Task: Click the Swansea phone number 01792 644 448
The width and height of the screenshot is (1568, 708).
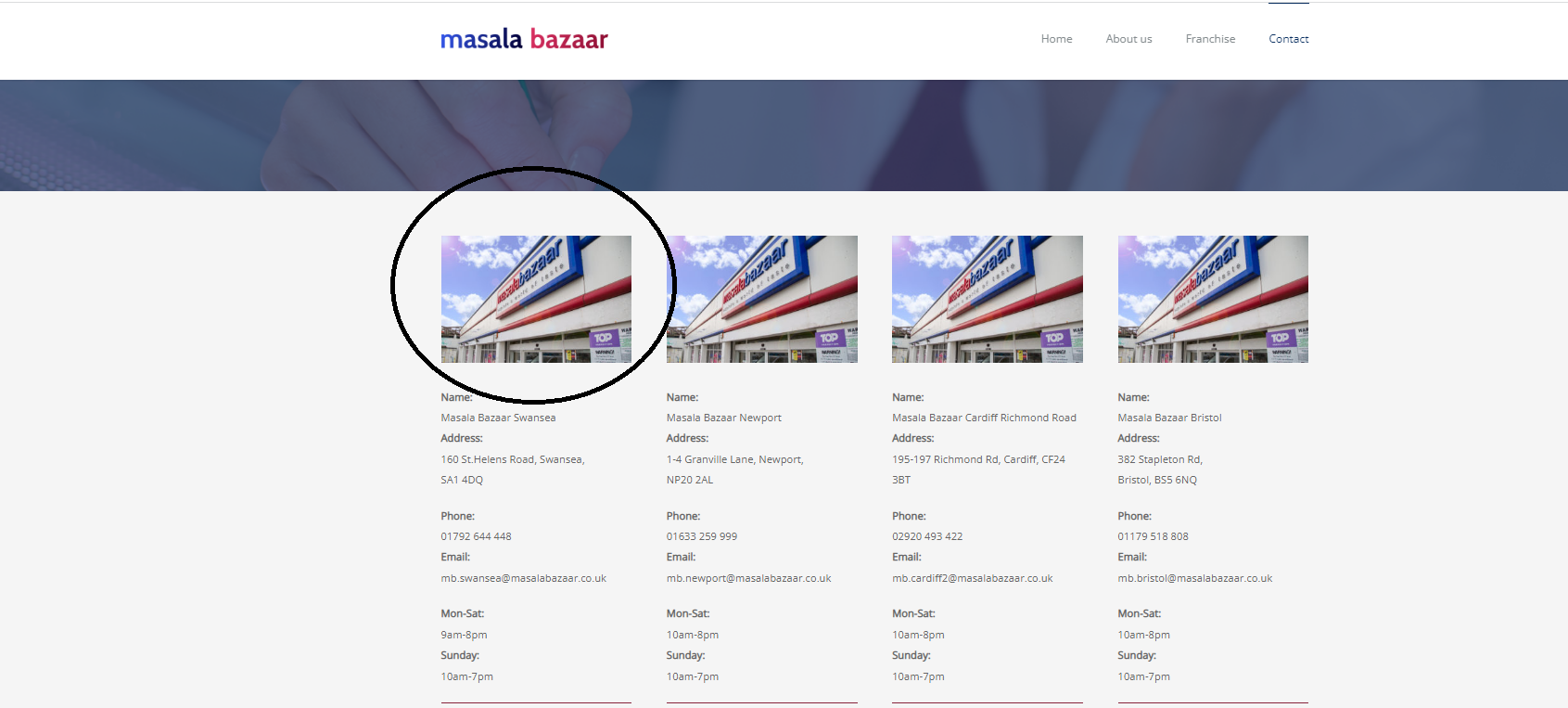Action: tap(476, 536)
